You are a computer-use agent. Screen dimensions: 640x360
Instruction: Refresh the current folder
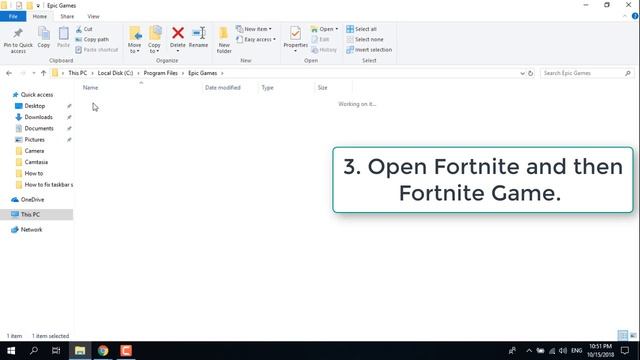click(x=531, y=73)
